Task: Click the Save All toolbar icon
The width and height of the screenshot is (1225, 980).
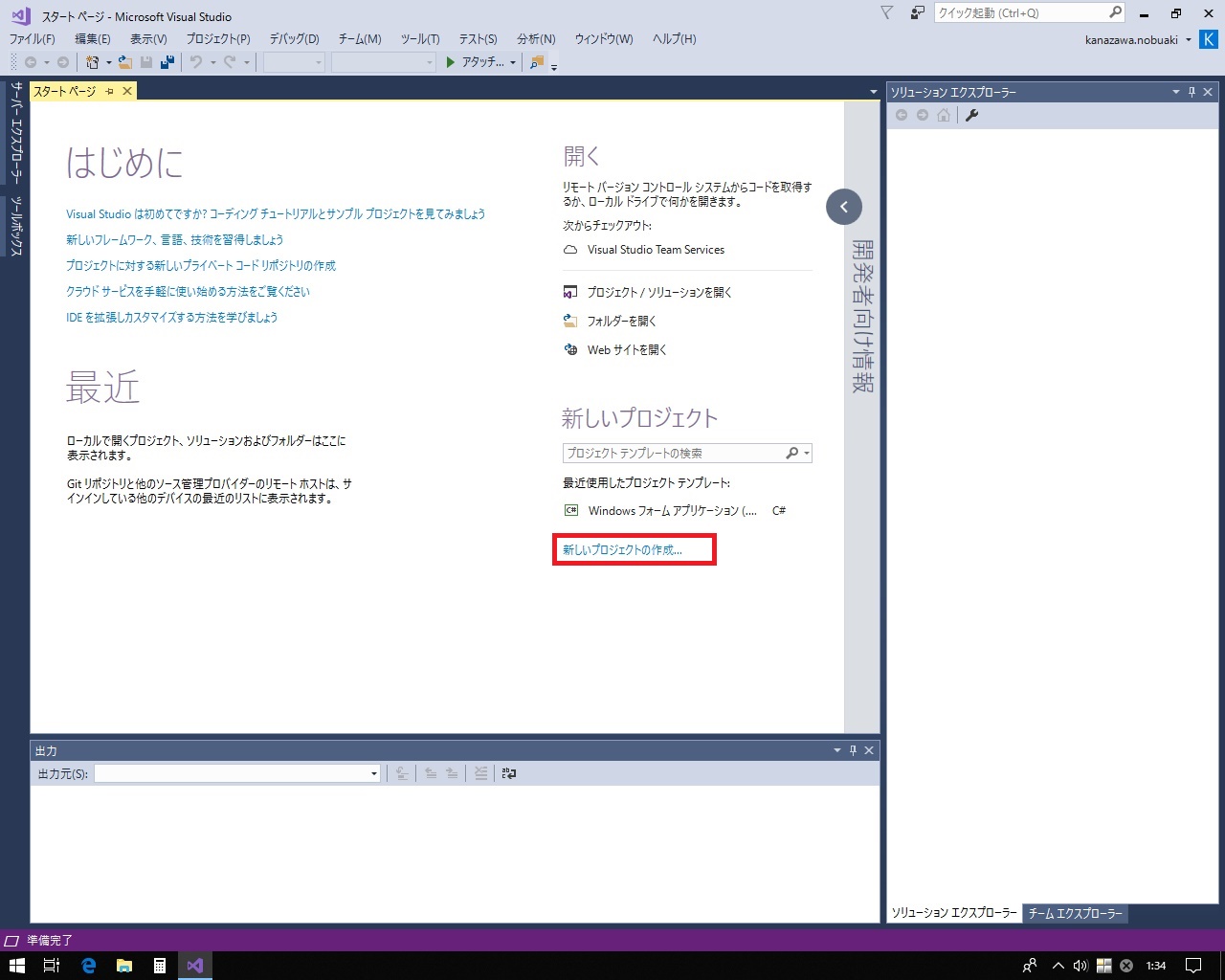Action: [167, 62]
